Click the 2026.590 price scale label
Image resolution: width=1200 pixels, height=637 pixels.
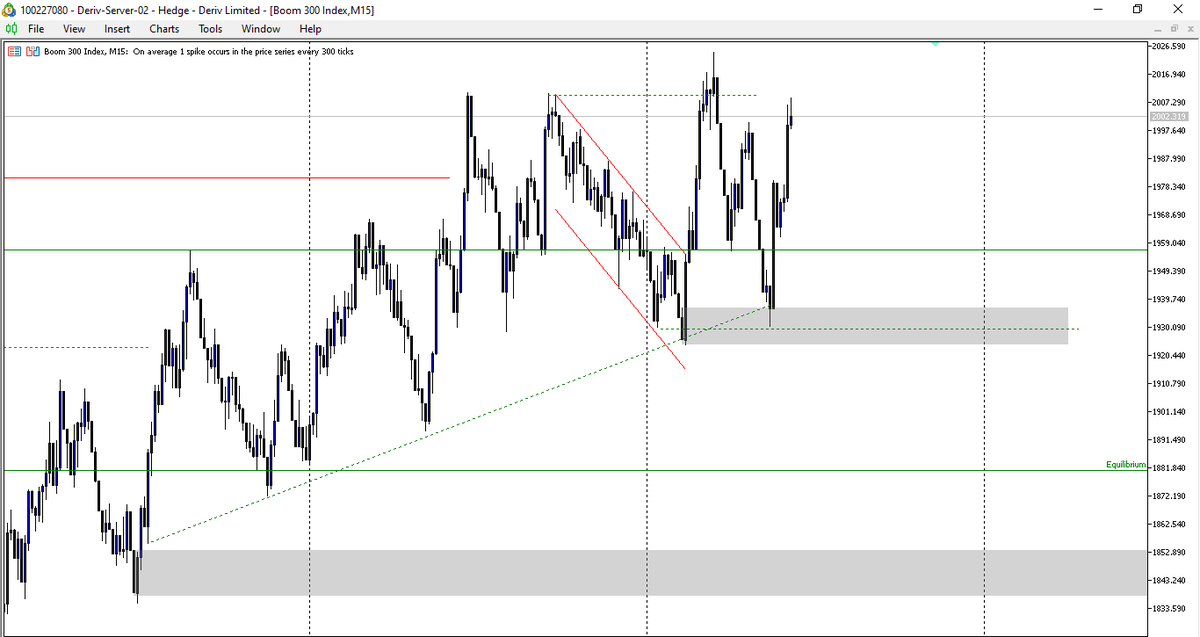tap(1171, 47)
